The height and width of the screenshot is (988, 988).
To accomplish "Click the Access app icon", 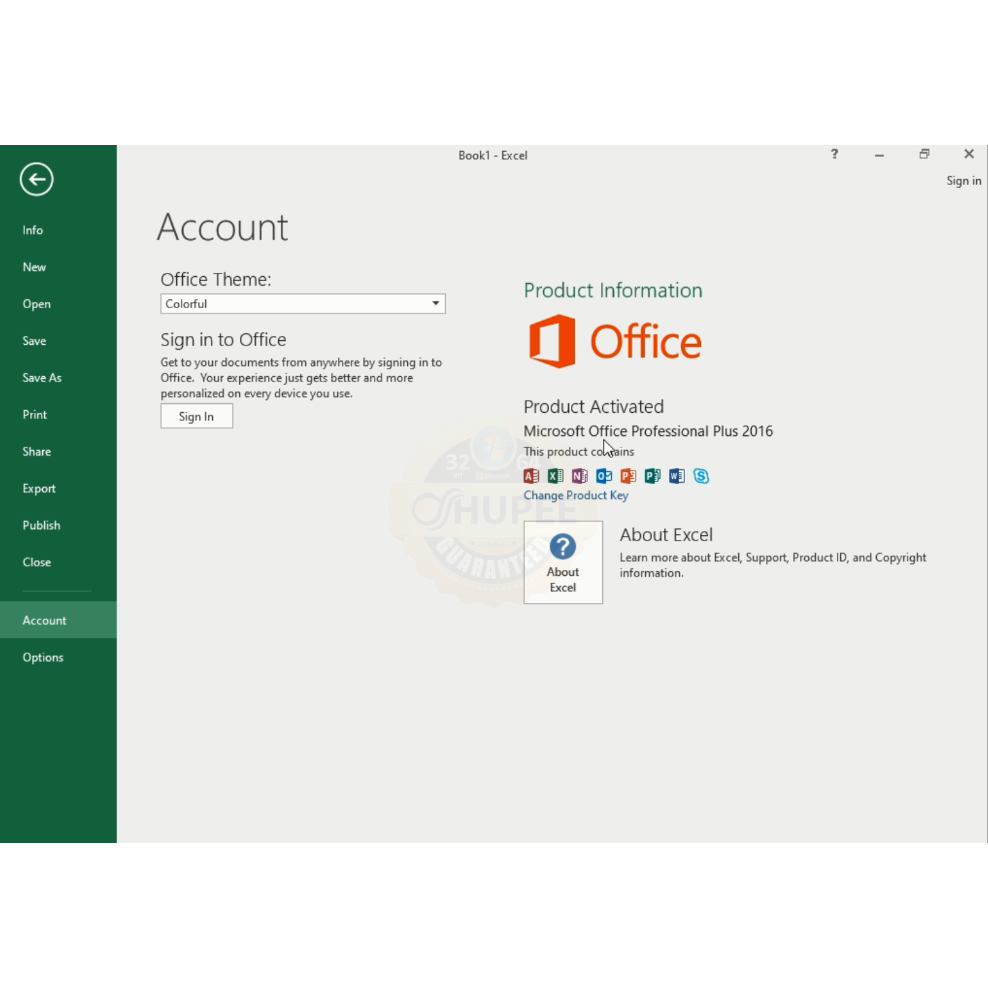I will pos(531,476).
